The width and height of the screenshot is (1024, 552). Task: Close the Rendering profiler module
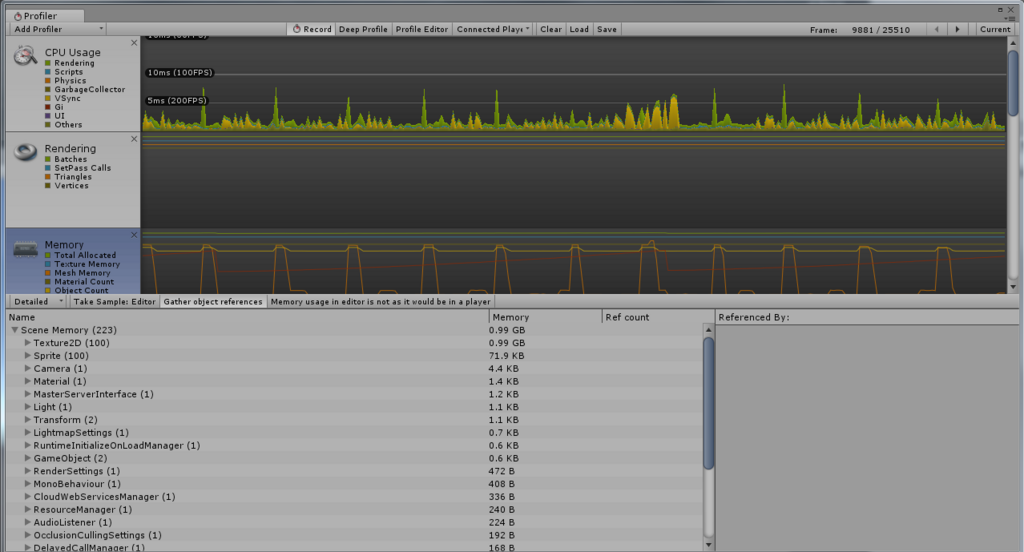coord(134,139)
